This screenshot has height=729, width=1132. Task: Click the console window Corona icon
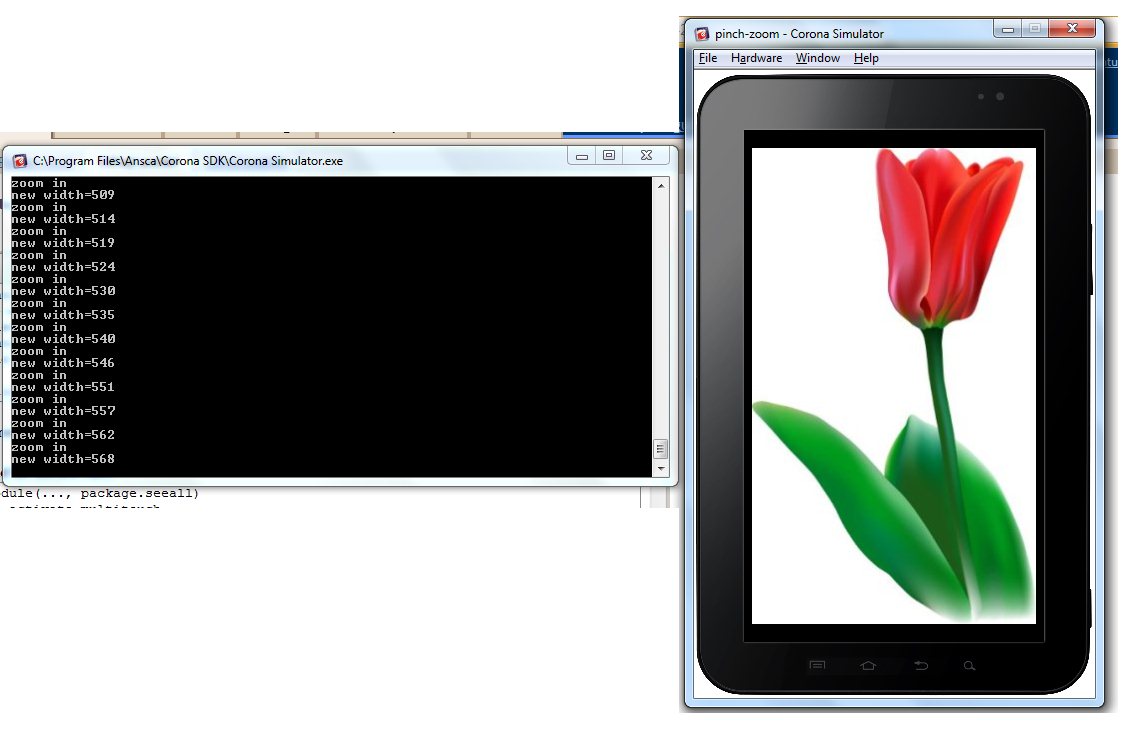click(20, 160)
